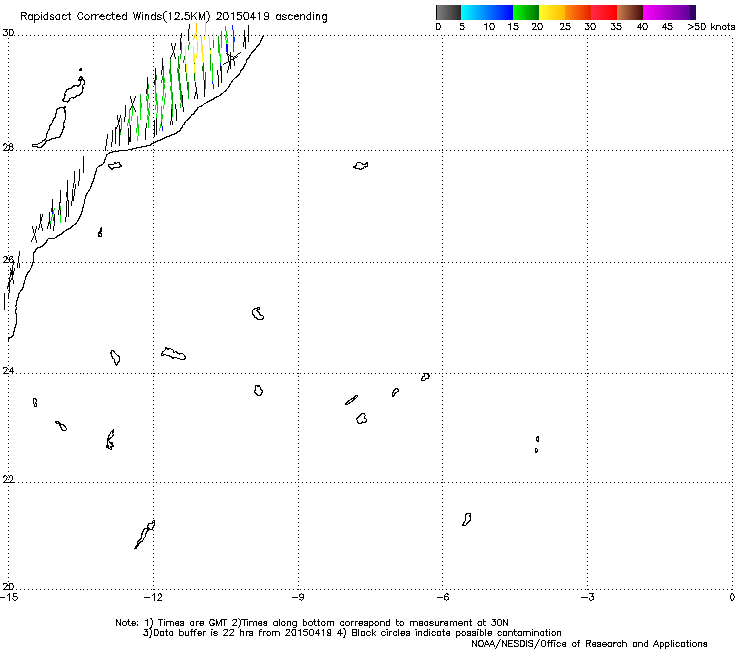Click the longitude axis label "-9"
Image resolution: width=740 pixels, height=650 pixels.
pyautogui.click(x=298, y=597)
